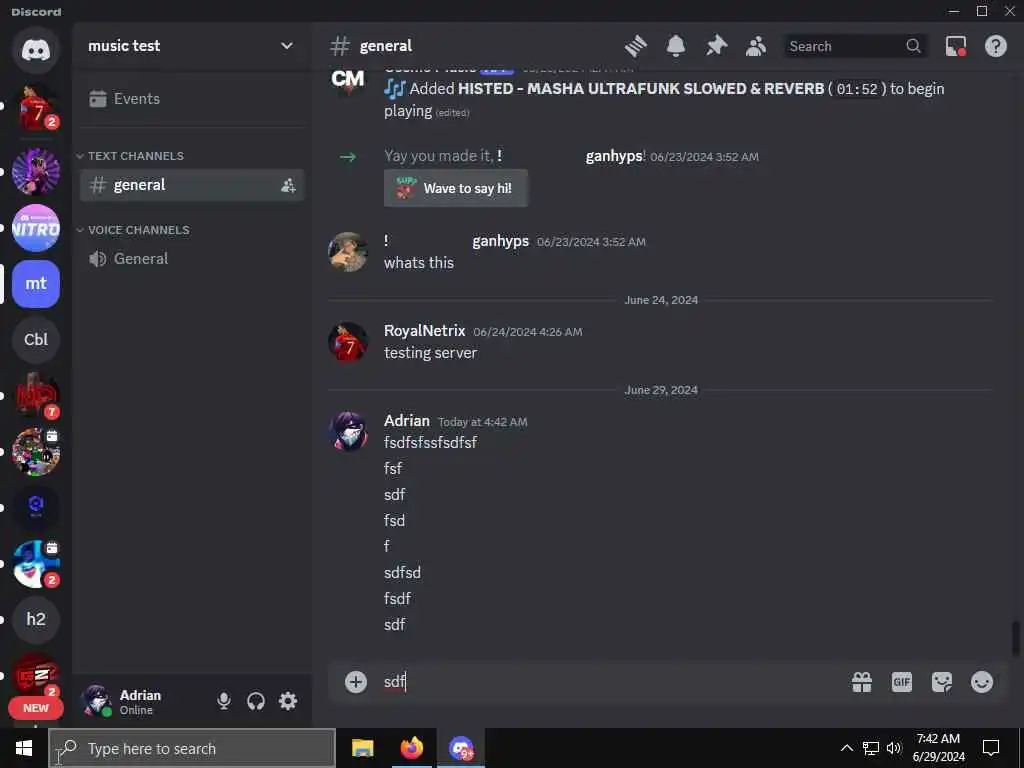Open the Windows Start menu
Screen dimensions: 1024x768
(x=24, y=748)
